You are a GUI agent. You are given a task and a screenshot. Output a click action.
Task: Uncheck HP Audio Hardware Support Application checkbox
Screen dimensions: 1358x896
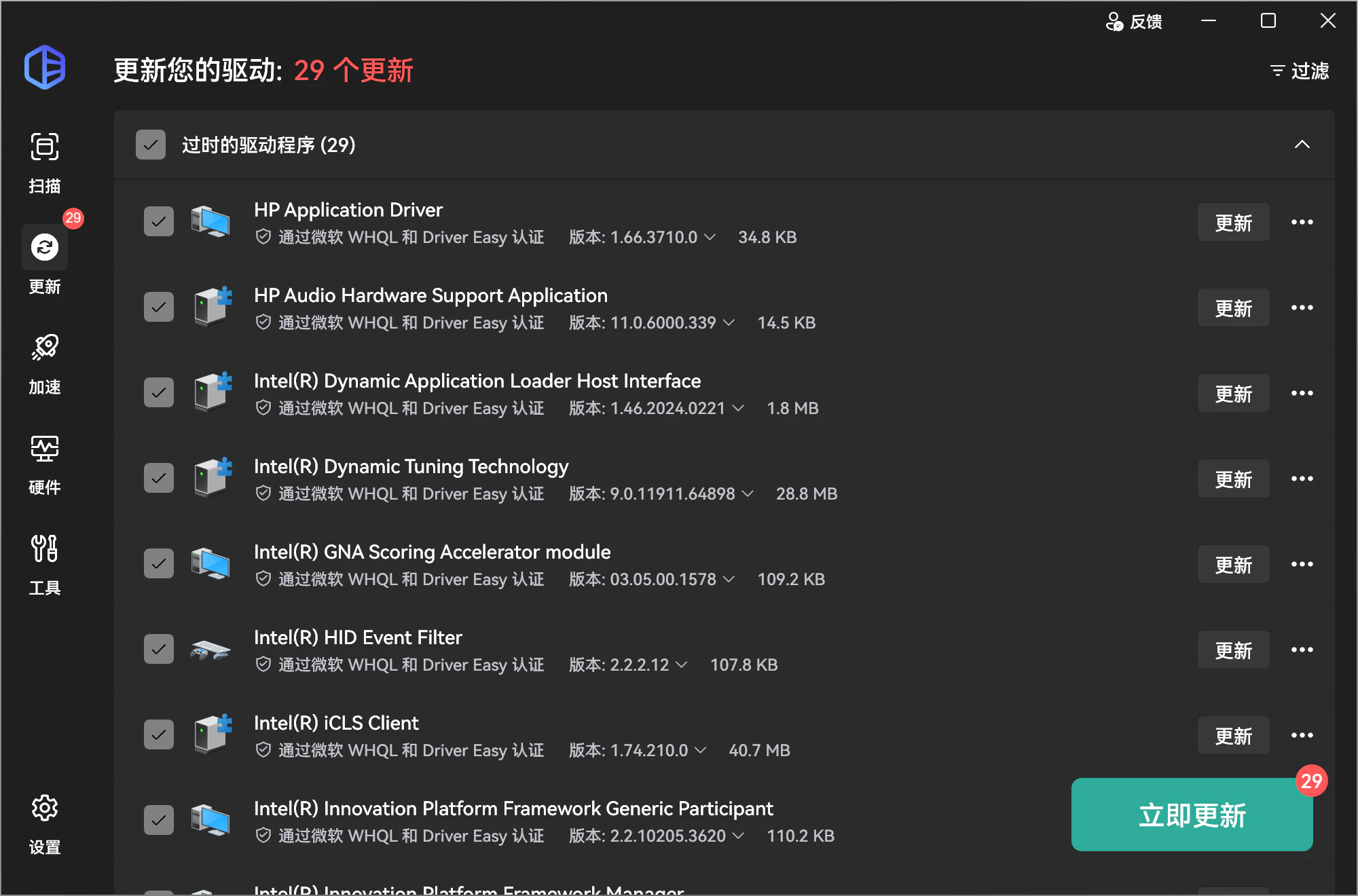tap(159, 307)
